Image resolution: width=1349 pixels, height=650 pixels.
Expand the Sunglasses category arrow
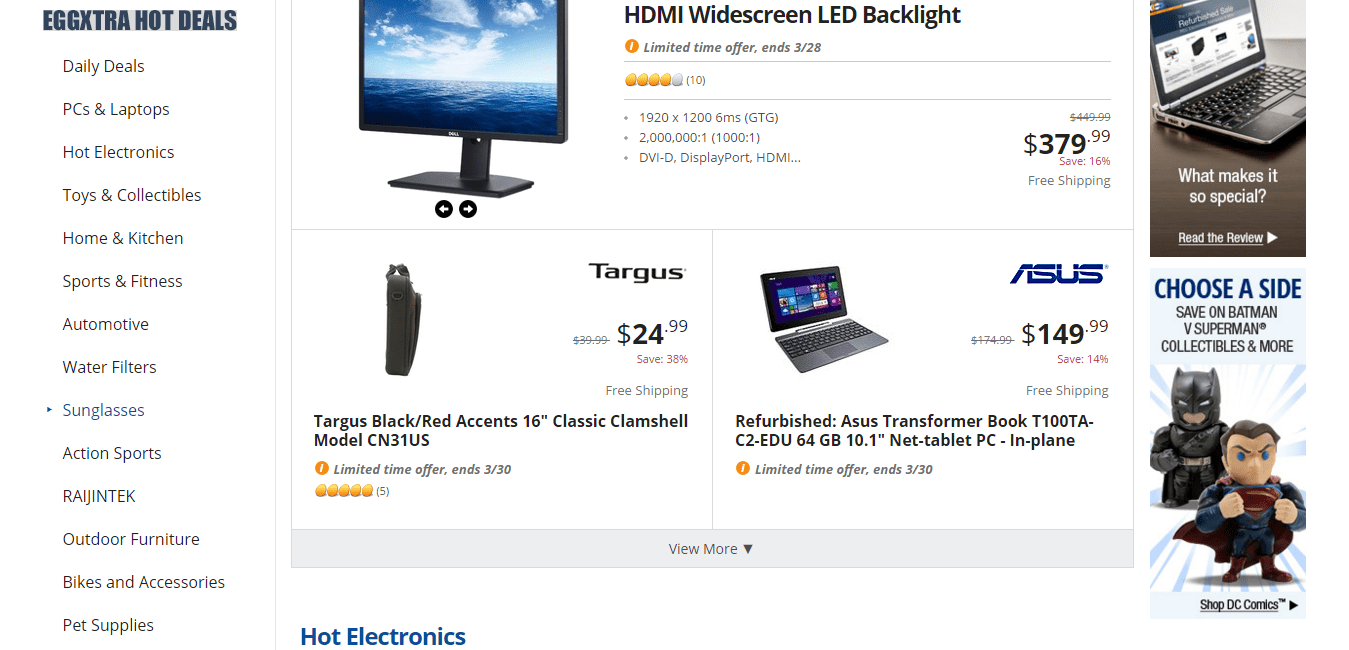coord(49,410)
